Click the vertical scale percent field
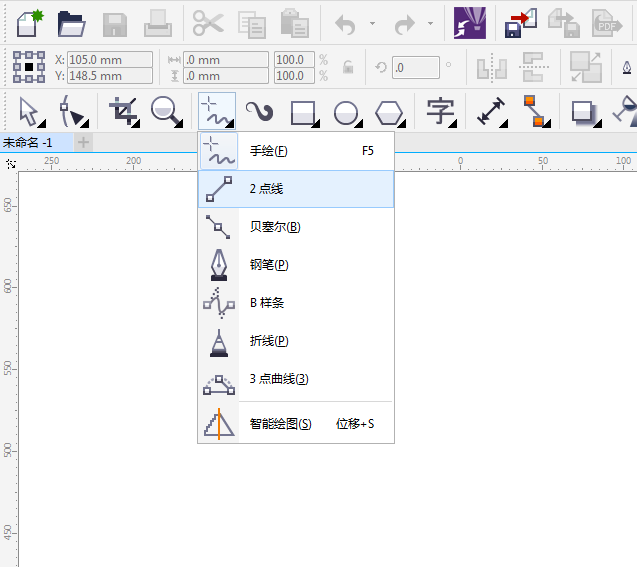637x567 pixels. tap(294, 76)
